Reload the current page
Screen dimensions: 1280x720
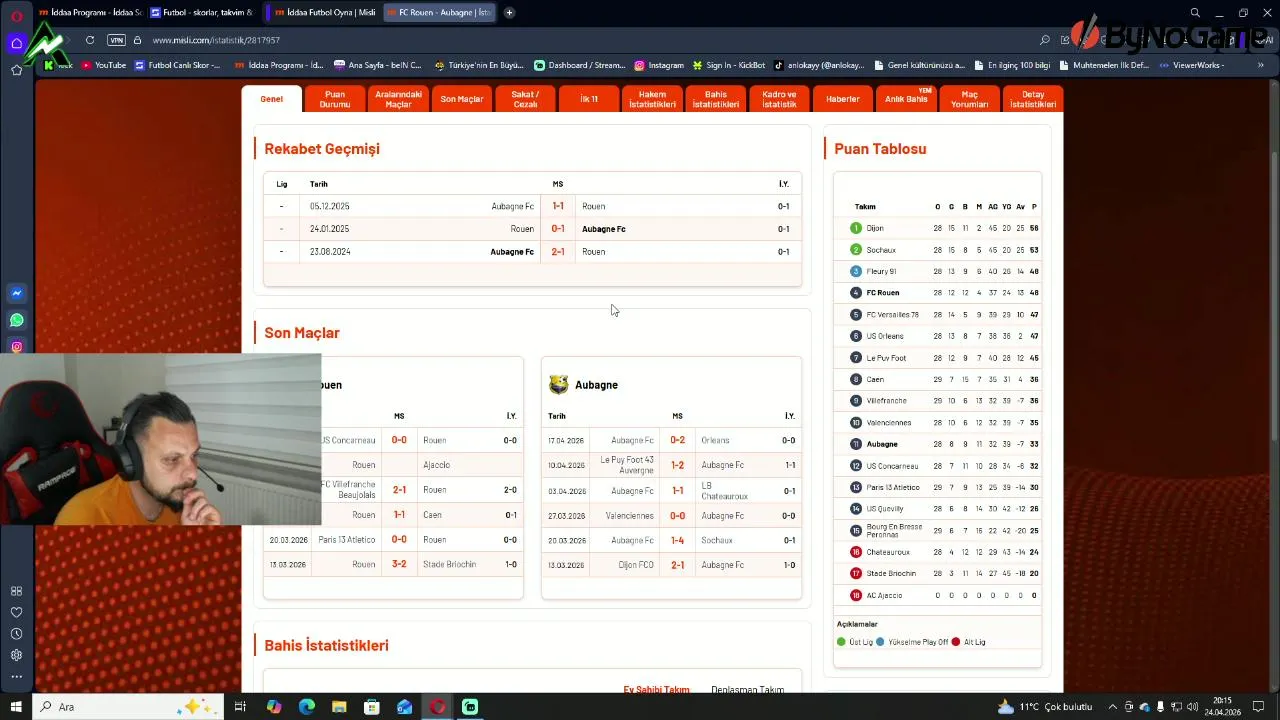[90, 40]
